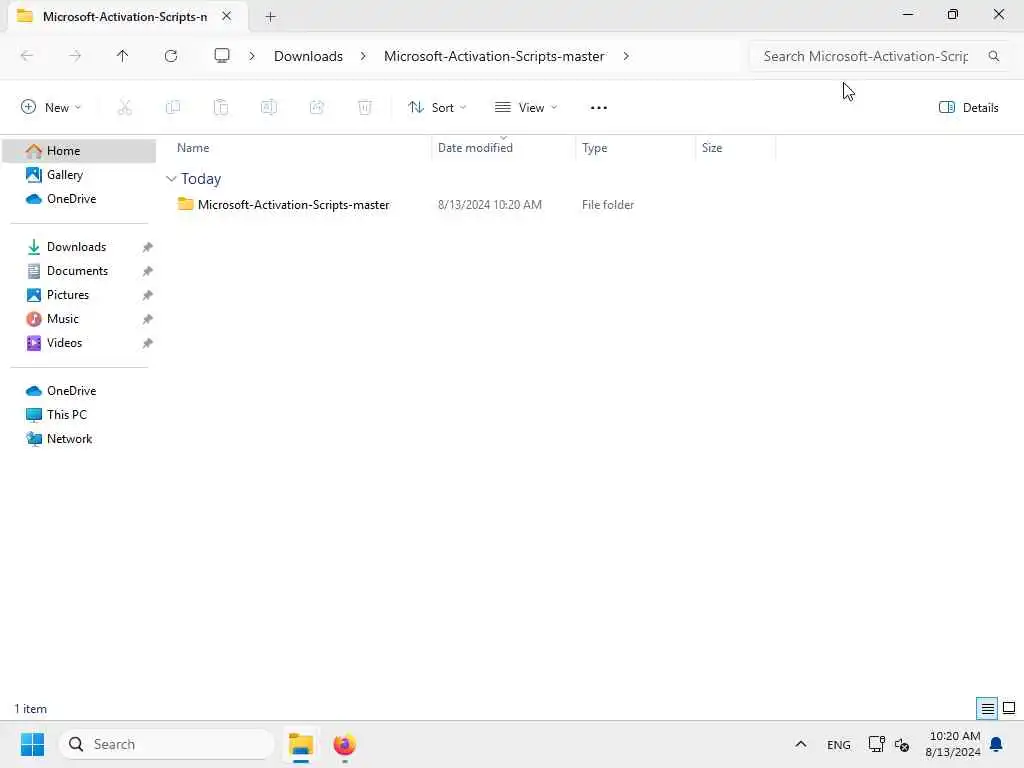Click the Cut toolbar icon
The width and height of the screenshot is (1024, 768).
[125, 107]
